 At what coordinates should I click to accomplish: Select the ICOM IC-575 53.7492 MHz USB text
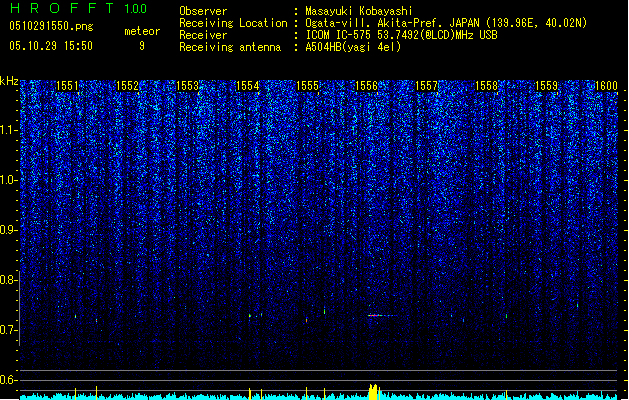(401, 35)
